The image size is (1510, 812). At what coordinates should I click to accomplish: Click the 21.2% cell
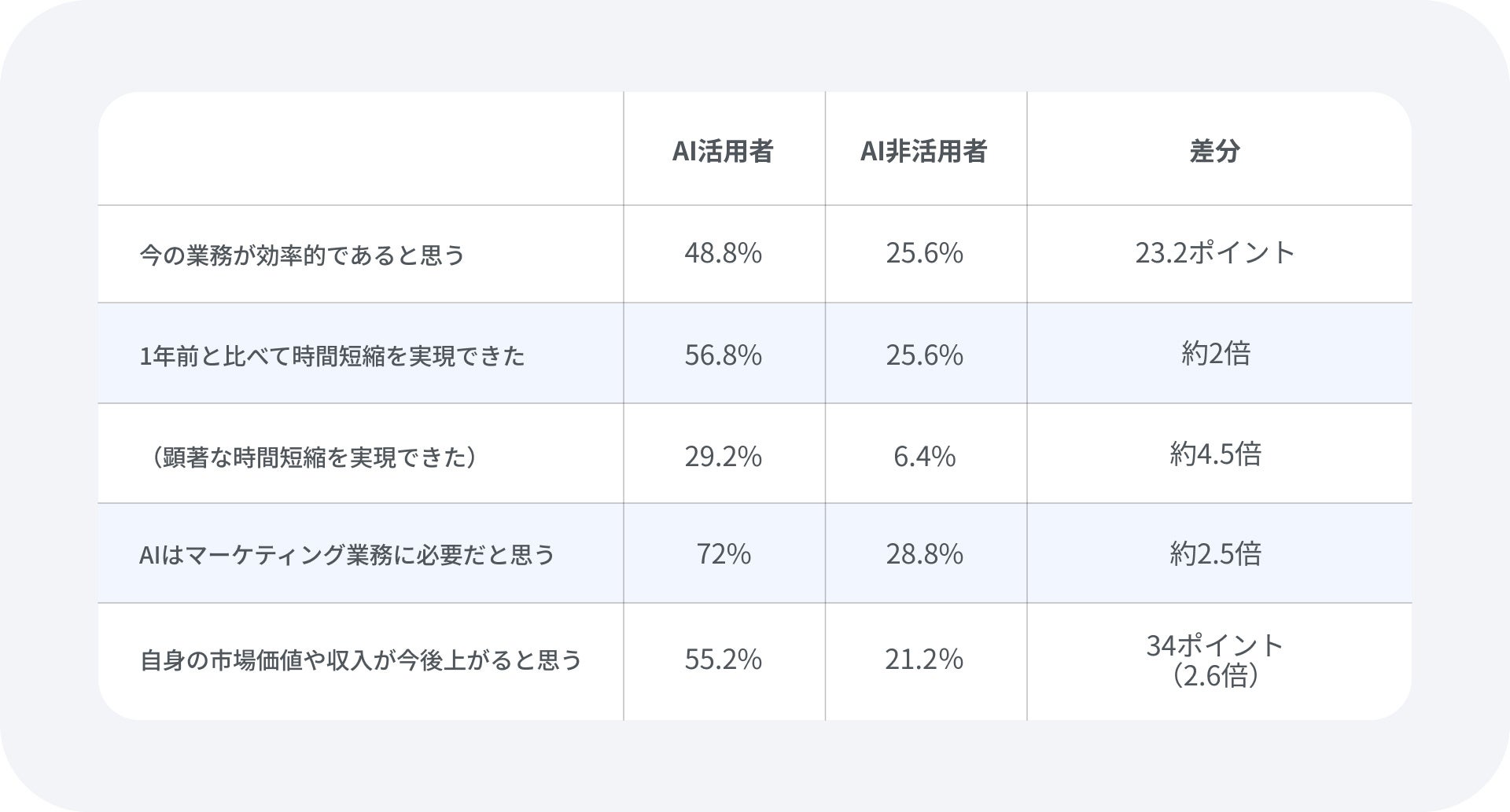[924, 659]
